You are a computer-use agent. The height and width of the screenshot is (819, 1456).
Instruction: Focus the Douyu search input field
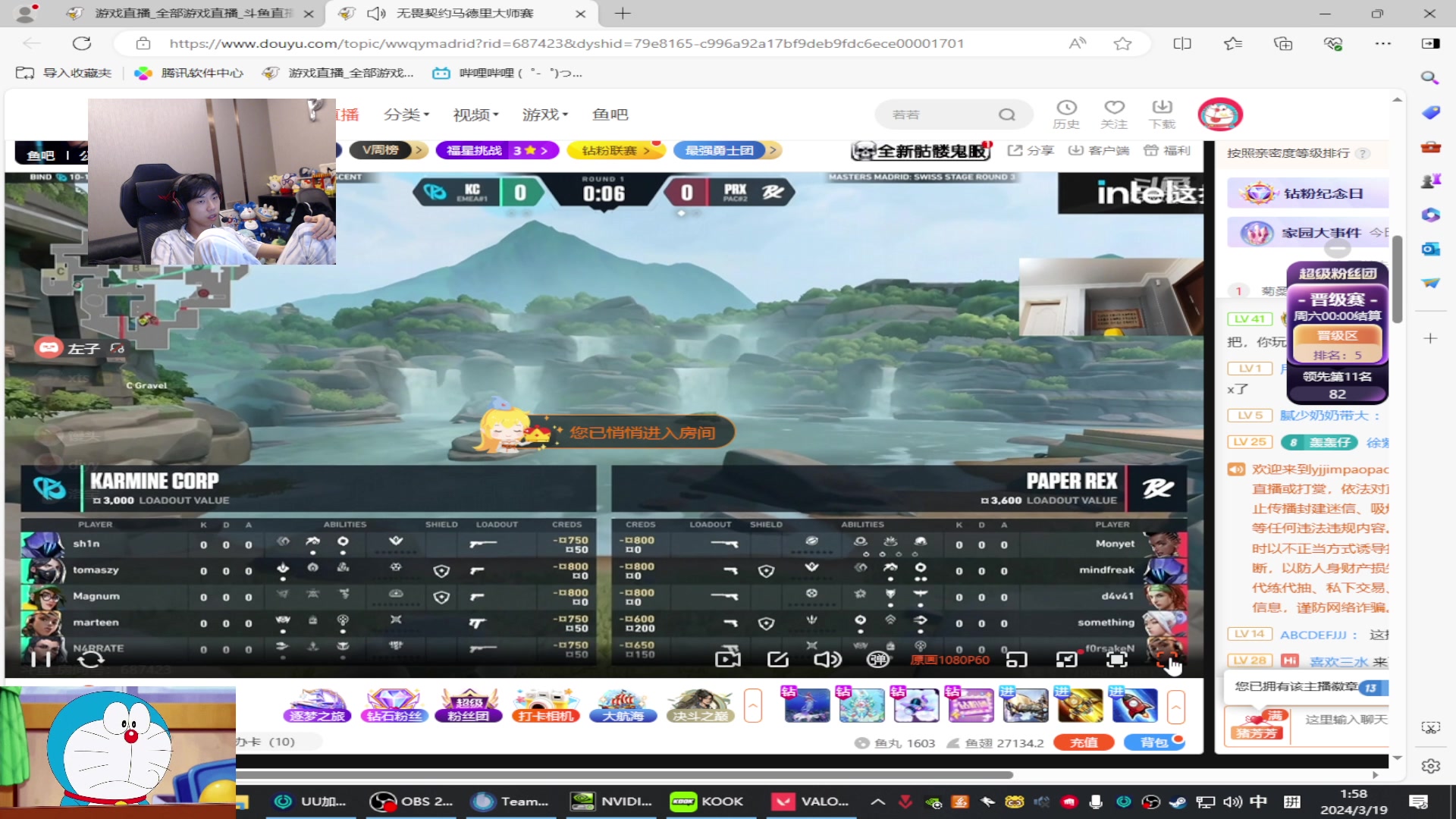point(940,115)
